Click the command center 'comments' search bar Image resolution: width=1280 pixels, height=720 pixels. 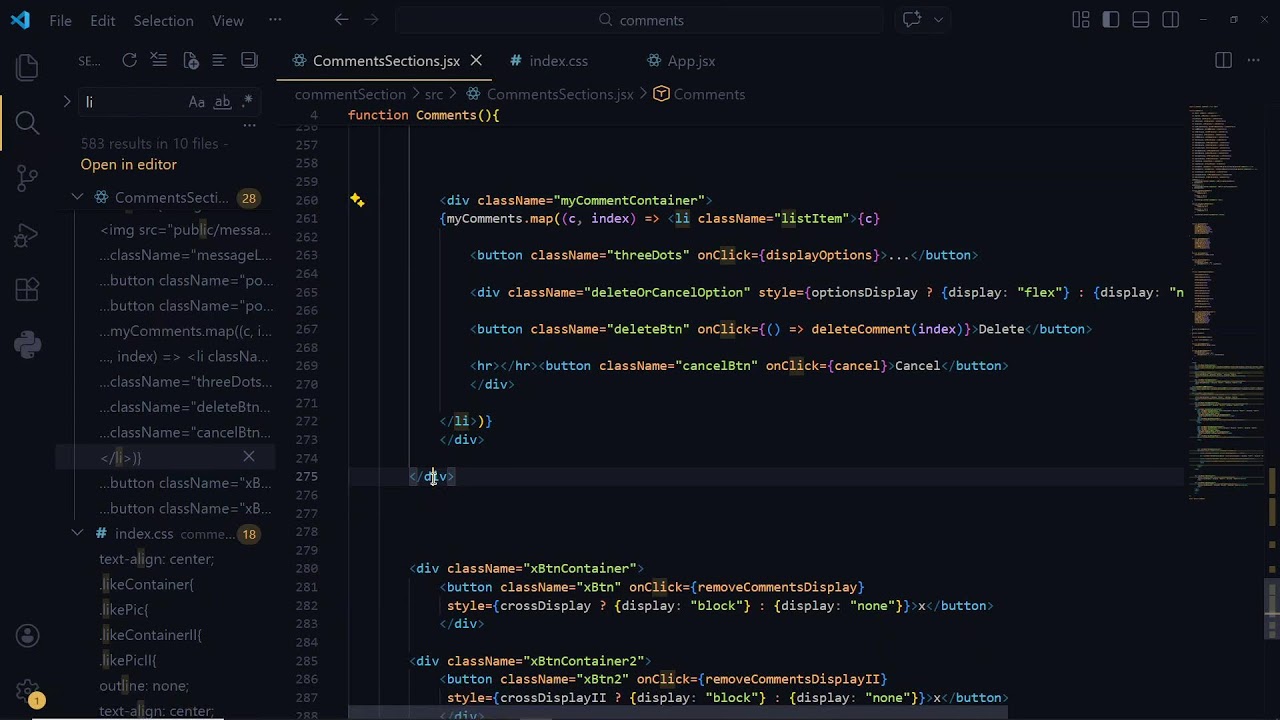click(x=640, y=20)
